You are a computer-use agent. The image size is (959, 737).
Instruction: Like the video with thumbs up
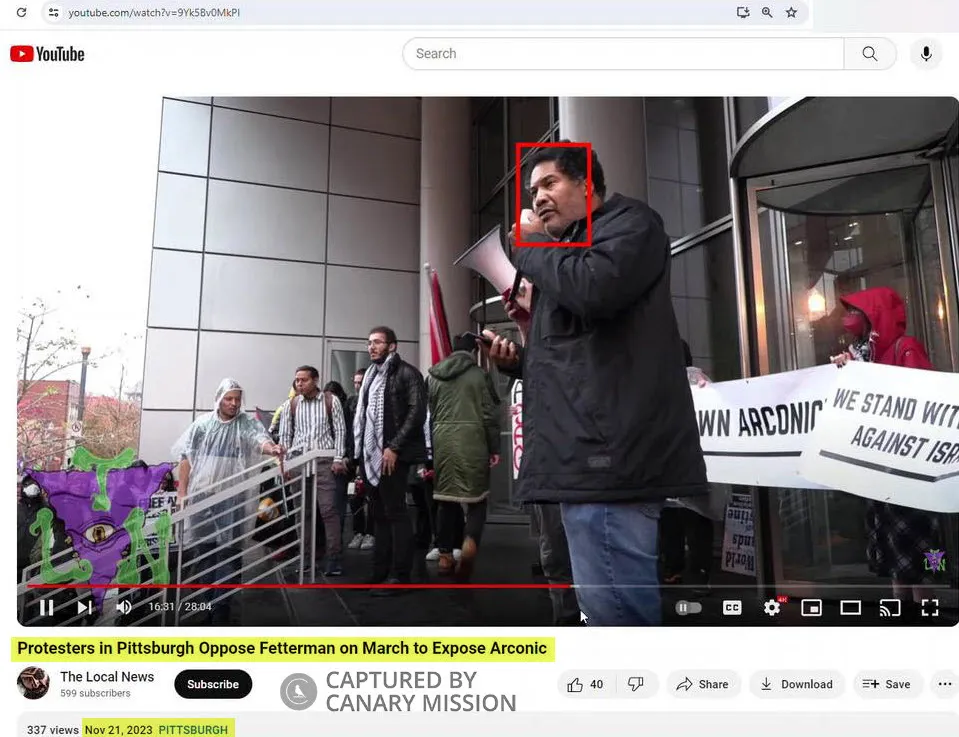pyautogui.click(x=585, y=684)
